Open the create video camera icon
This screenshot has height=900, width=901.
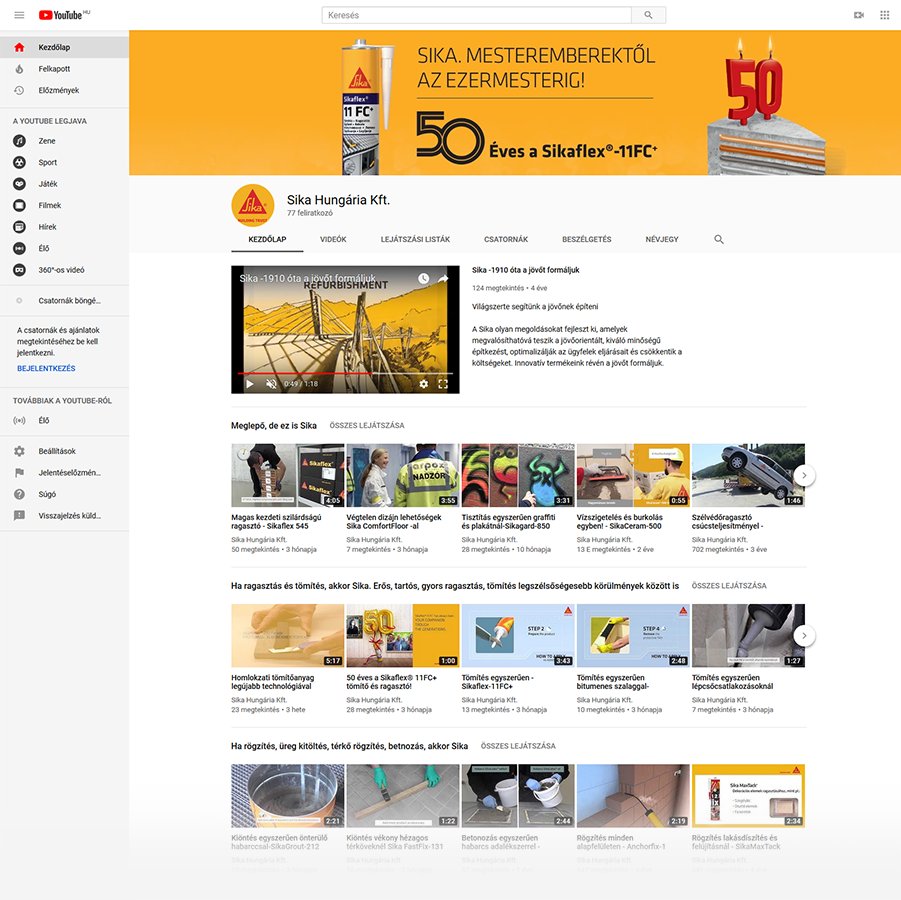(858, 15)
